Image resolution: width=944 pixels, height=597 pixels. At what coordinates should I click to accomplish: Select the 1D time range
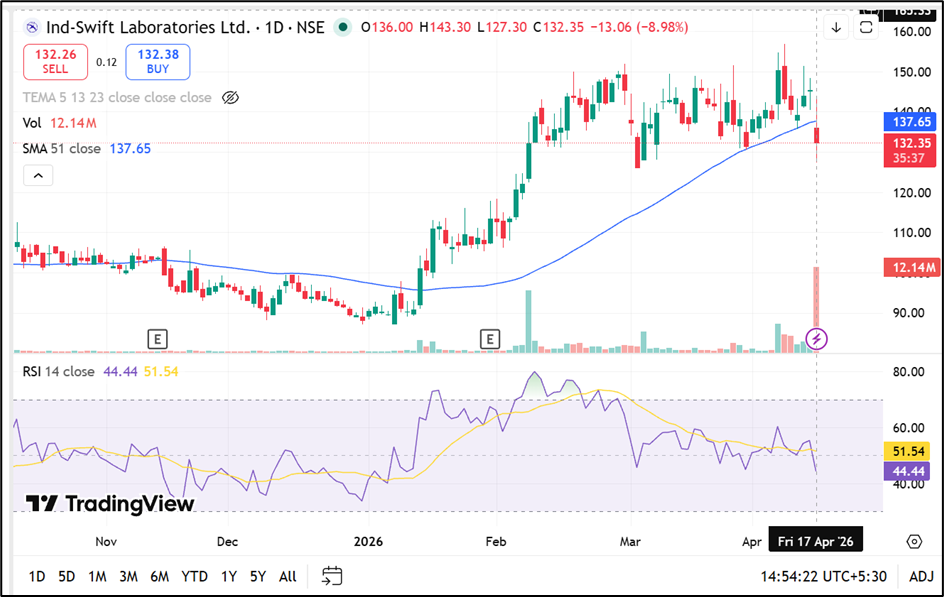tap(36, 576)
